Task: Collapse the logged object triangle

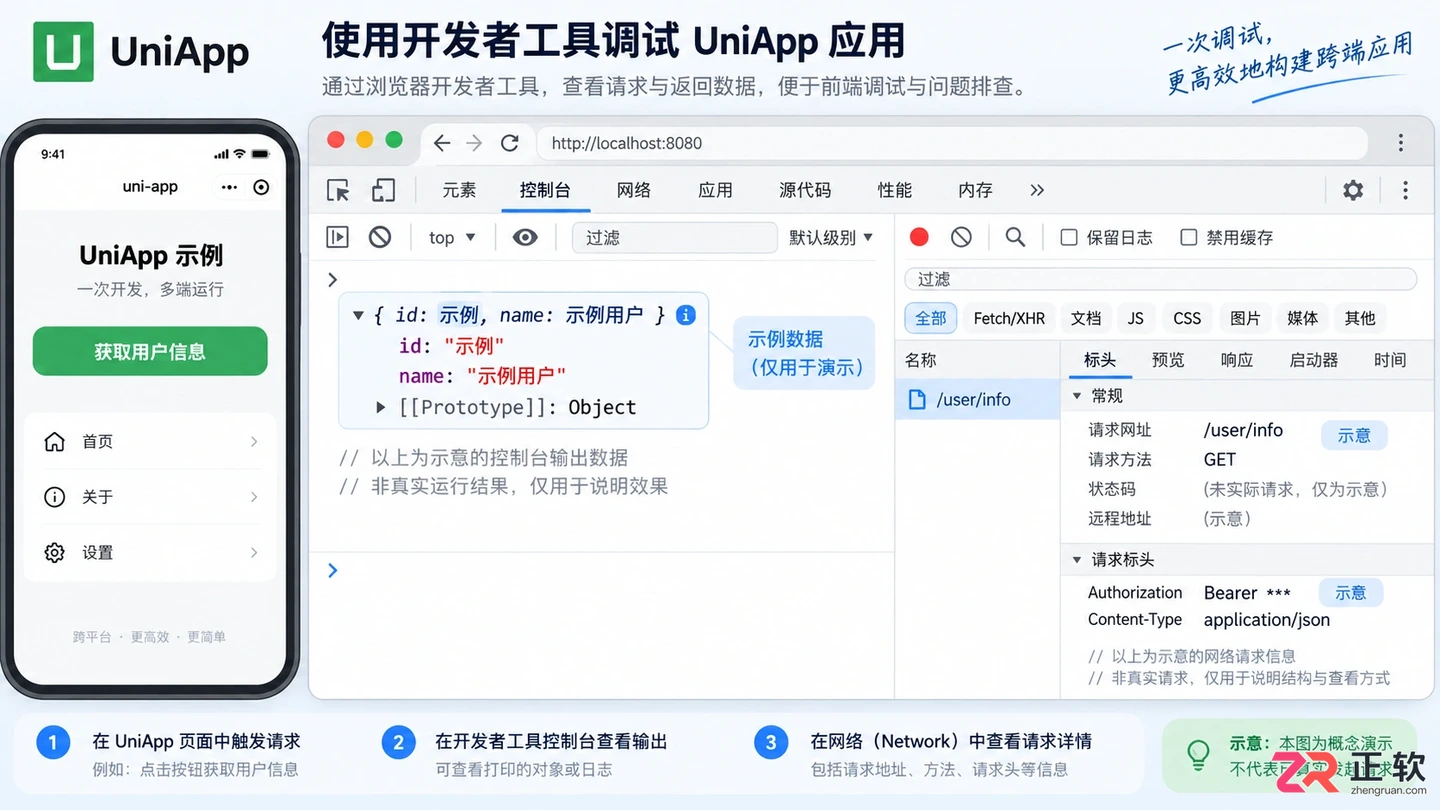Action: (x=358, y=315)
